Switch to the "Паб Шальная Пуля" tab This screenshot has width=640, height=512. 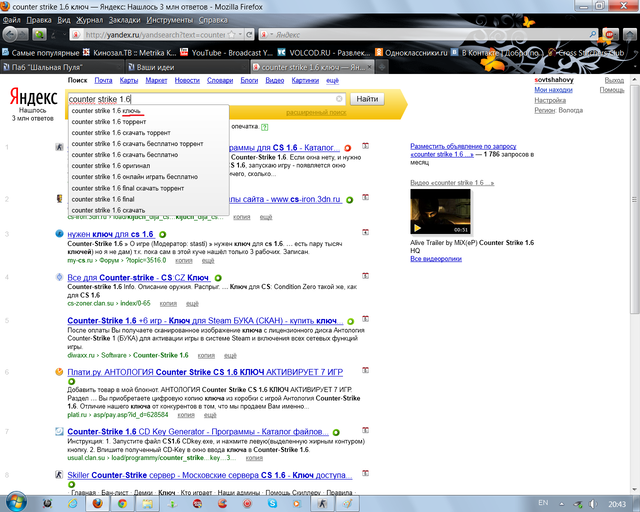pyautogui.click(x=62, y=67)
